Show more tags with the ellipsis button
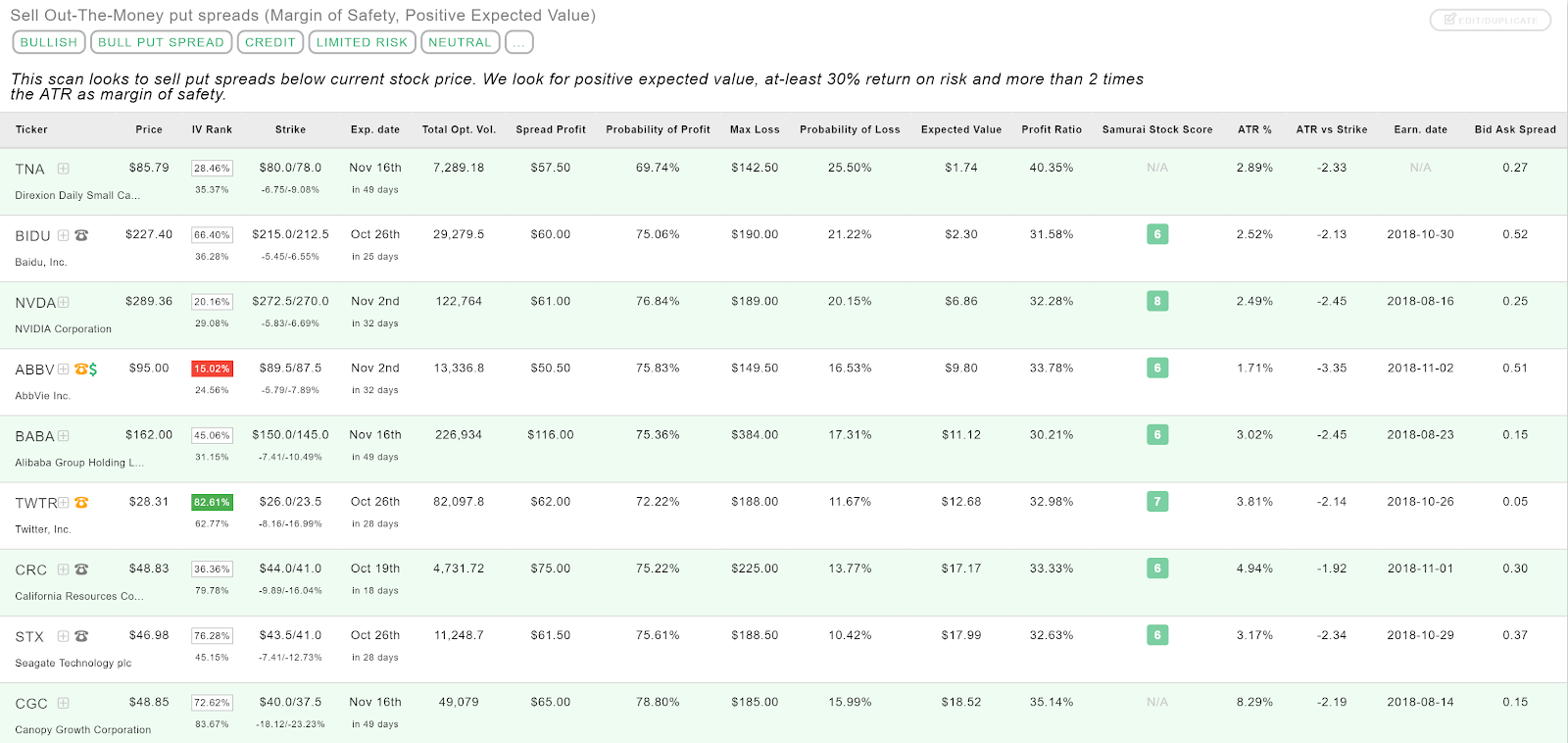Screen dimensions: 1568x743 (x=518, y=42)
